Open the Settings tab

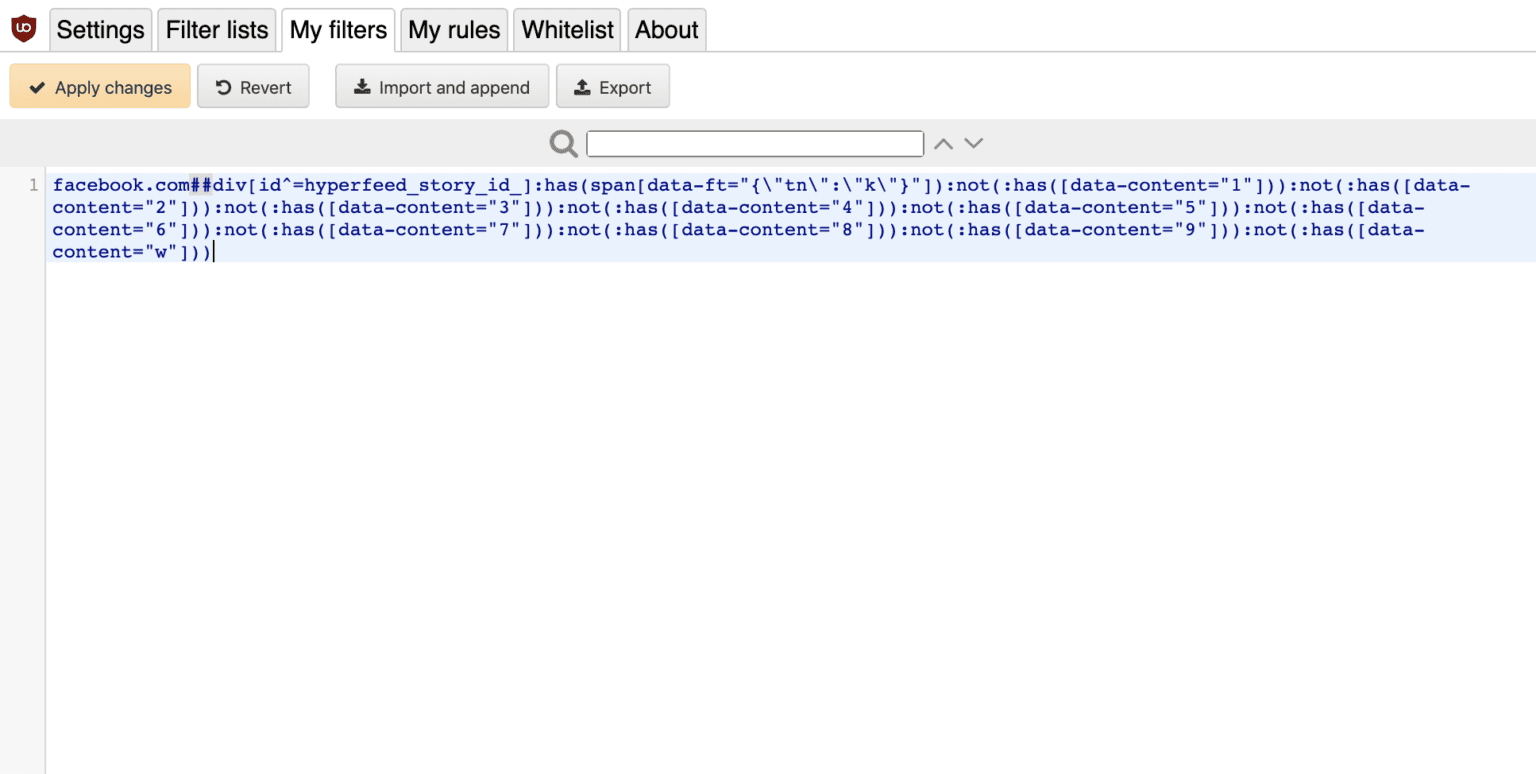coord(100,30)
